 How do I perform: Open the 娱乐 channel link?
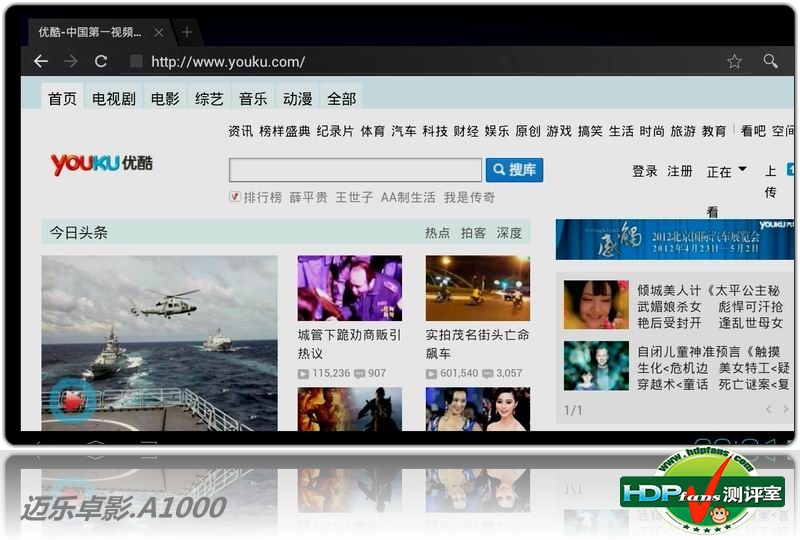[x=497, y=131]
